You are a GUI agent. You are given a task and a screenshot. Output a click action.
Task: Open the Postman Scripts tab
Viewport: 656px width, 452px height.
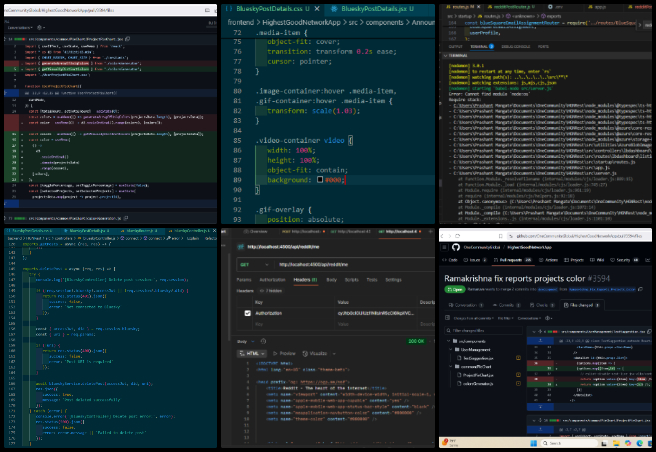[351, 280]
